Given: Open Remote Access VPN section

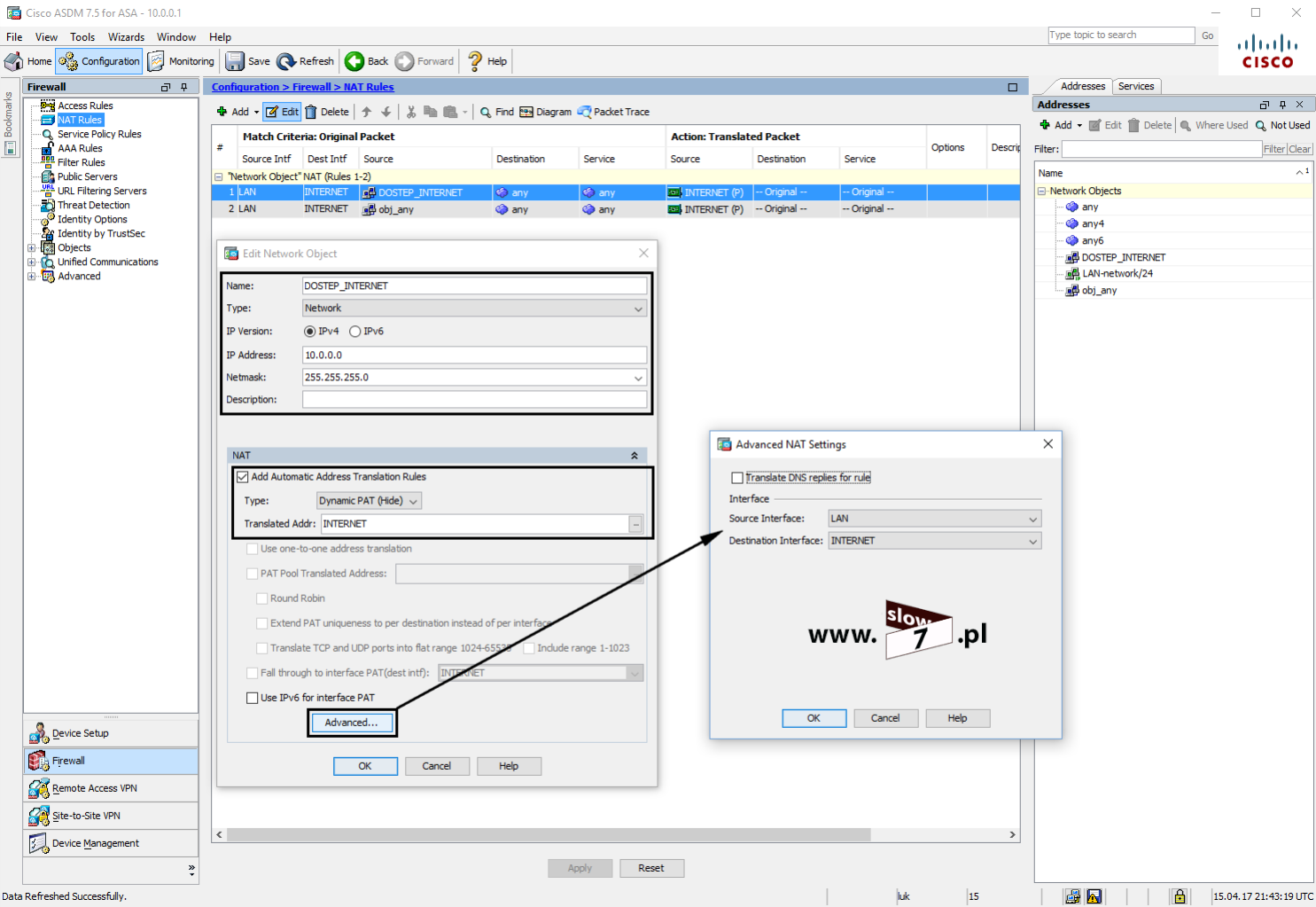Looking at the screenshot, I should 111,788.
